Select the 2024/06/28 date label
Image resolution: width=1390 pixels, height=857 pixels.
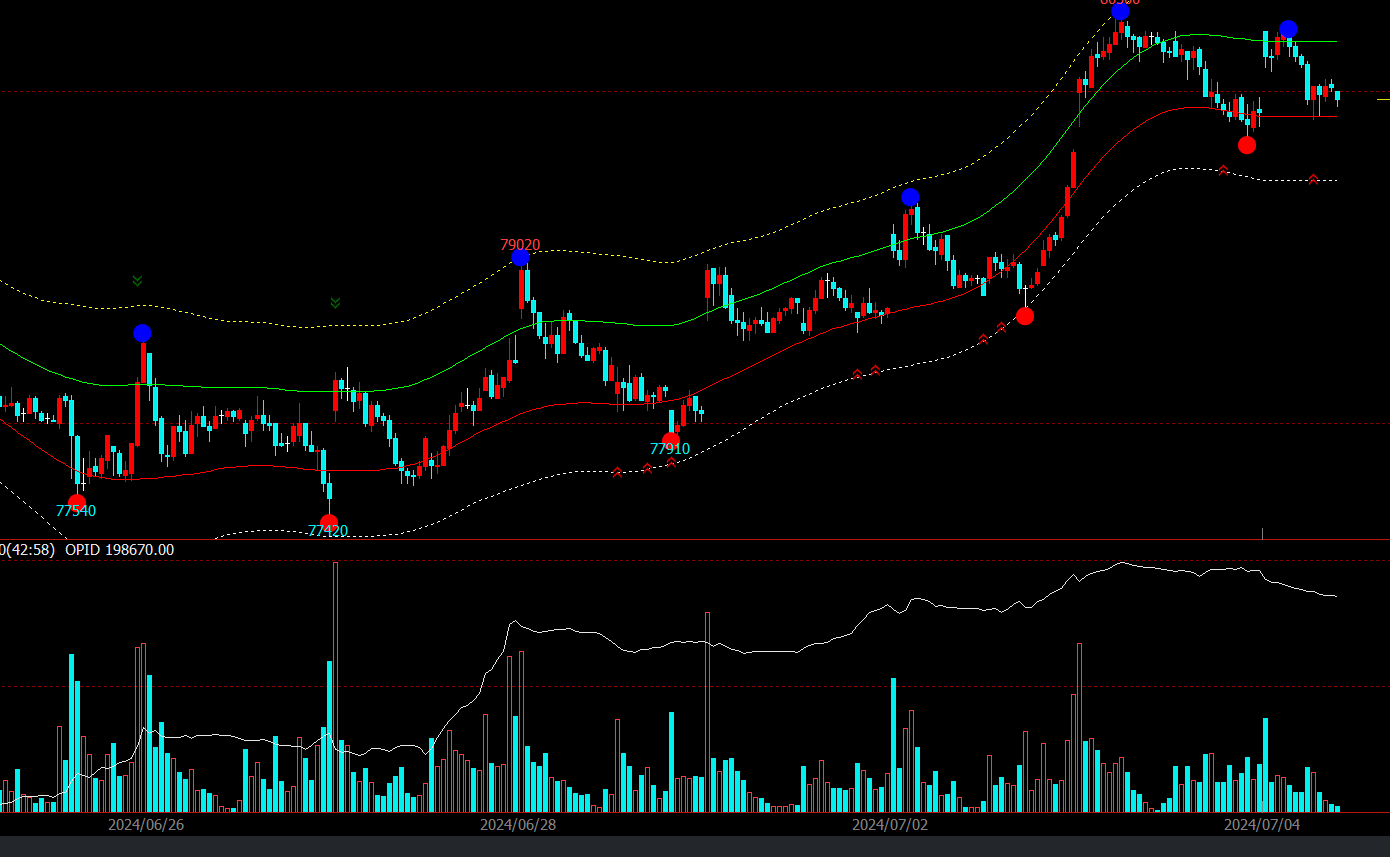tap(518, 825)
